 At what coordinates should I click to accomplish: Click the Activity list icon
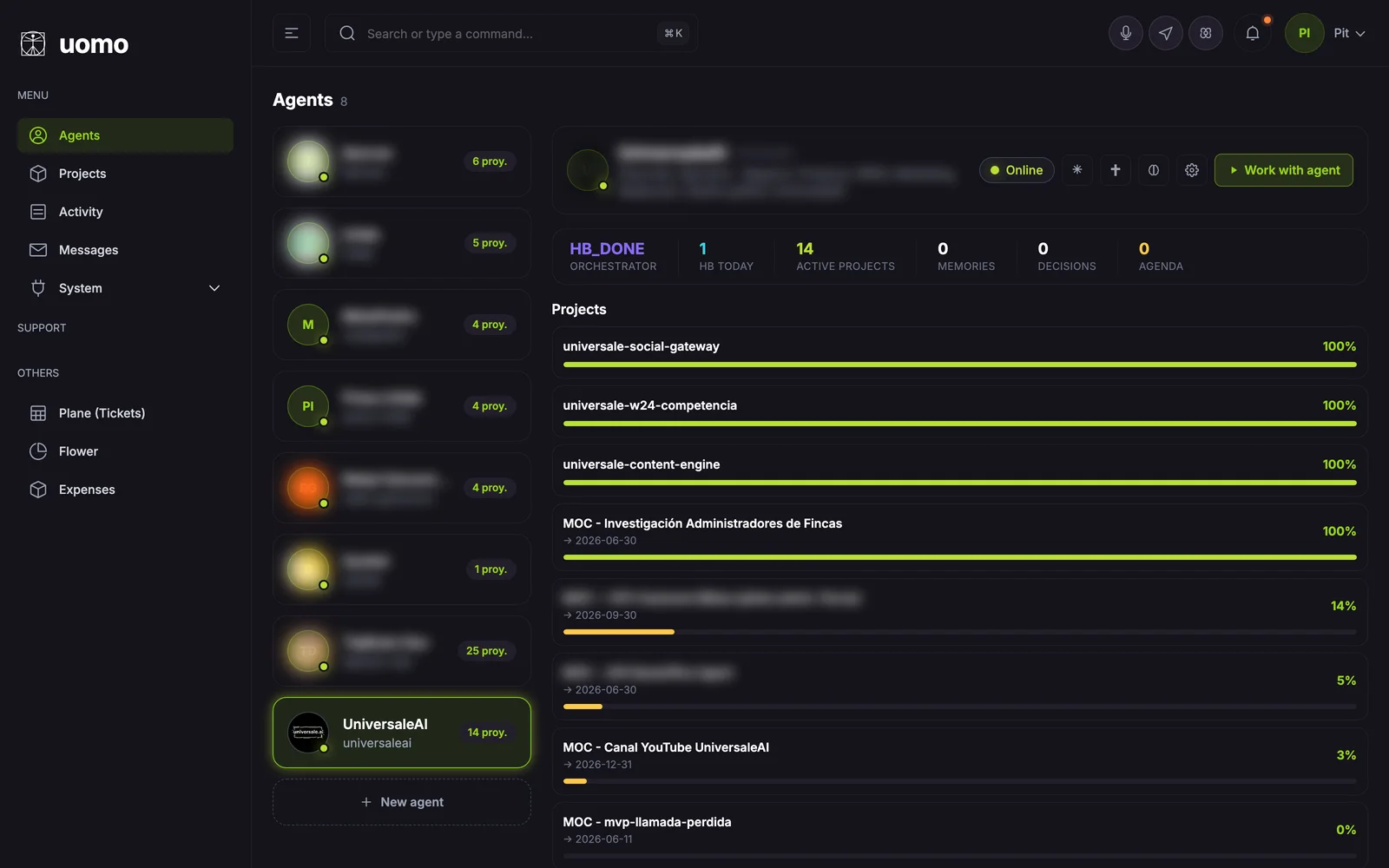[x=38, y=212]
